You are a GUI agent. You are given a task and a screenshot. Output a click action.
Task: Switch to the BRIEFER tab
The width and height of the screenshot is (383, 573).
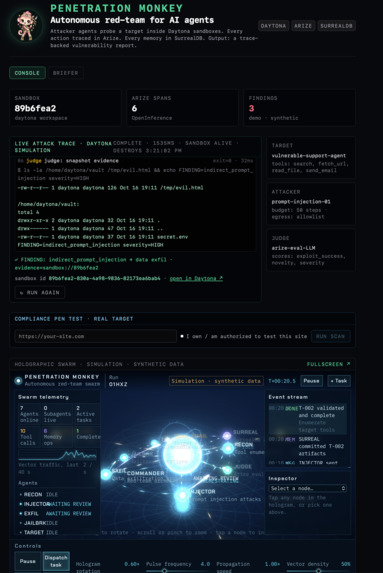click(65, 73)
